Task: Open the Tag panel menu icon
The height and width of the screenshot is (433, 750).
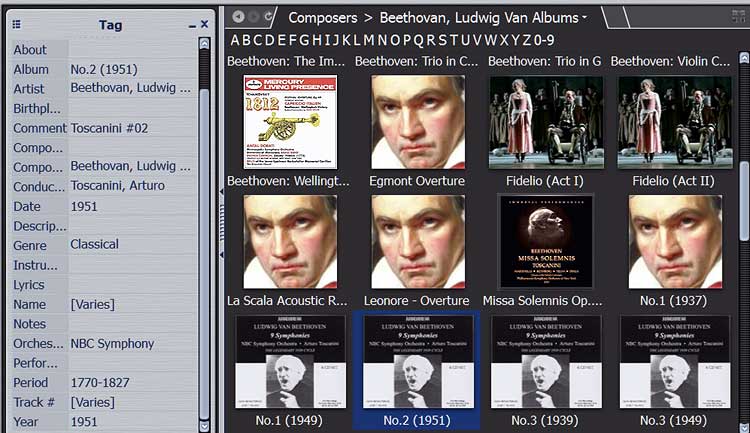Action: (17, 24)
